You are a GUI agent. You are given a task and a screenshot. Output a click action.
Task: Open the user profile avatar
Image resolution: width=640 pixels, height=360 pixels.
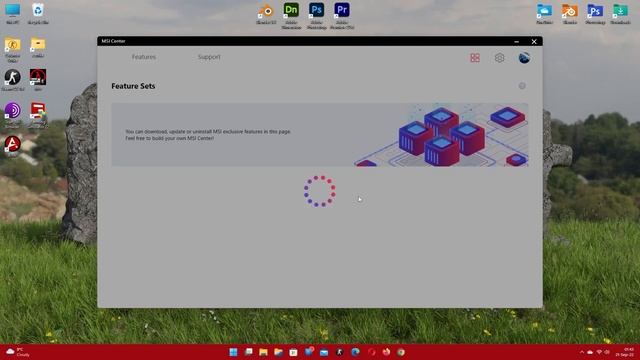(x=524, y=58)
